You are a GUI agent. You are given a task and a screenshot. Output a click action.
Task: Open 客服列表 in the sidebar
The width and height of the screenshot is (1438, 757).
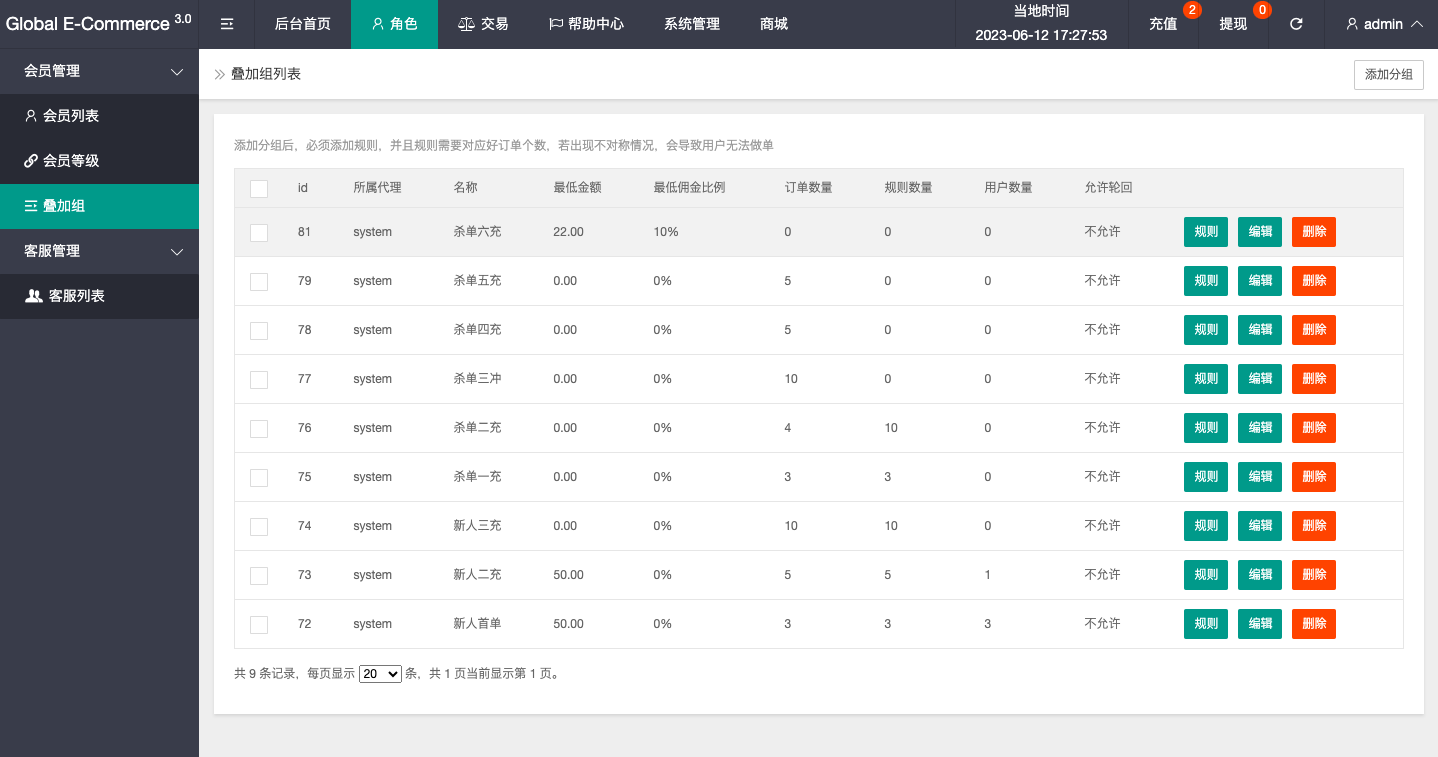click(76, 296)
